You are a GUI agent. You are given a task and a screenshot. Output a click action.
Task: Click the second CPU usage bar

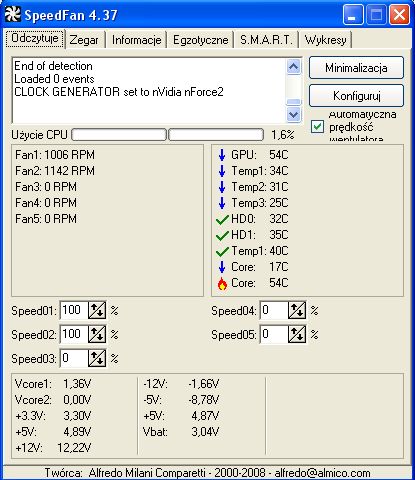pos(216,135)
